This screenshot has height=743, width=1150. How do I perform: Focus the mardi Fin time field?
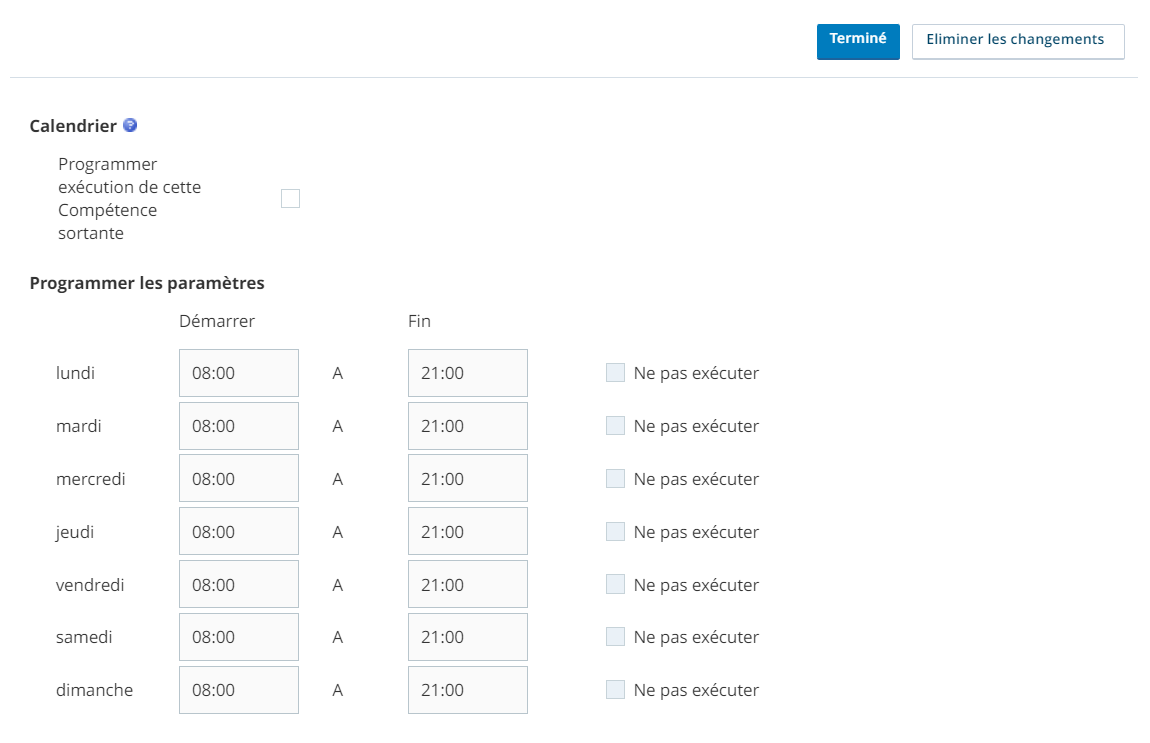pyautogui.click(x=468, y=425)
